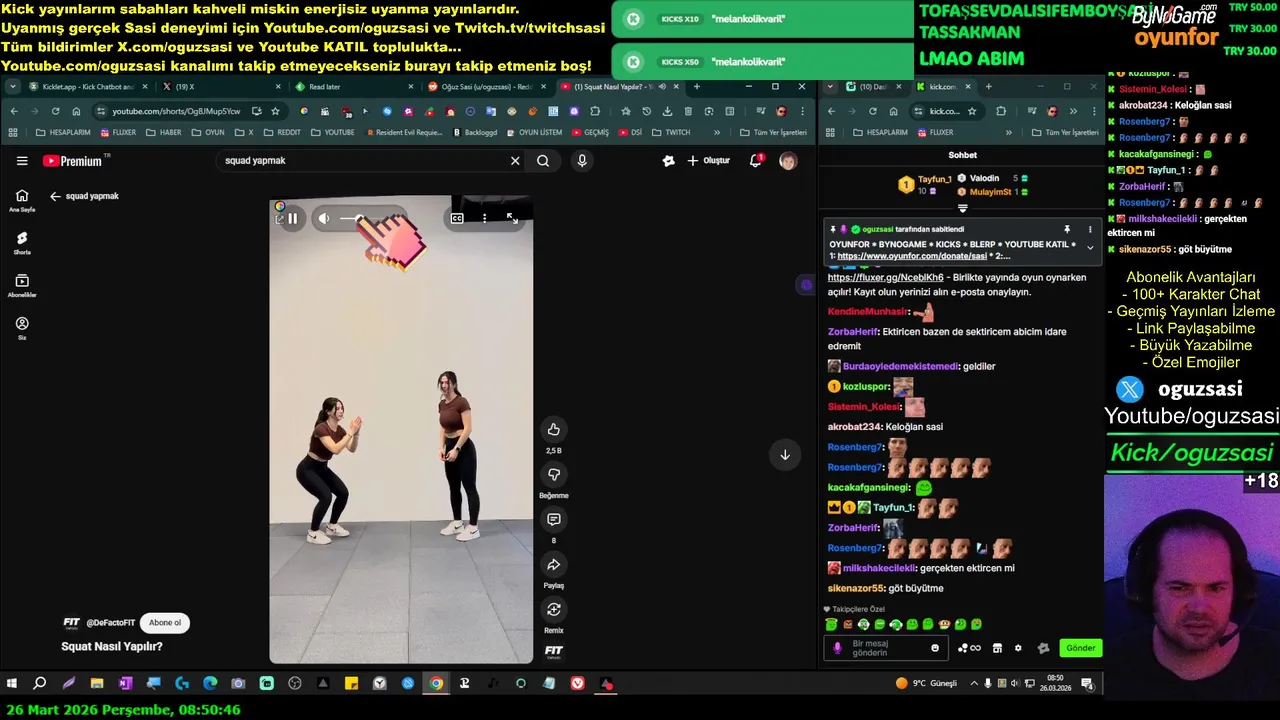Screen dimensions: 1280x720
Task: Open Shorts in YouTube sidebar
Action: pyautogui.click(x=22, y=243)
